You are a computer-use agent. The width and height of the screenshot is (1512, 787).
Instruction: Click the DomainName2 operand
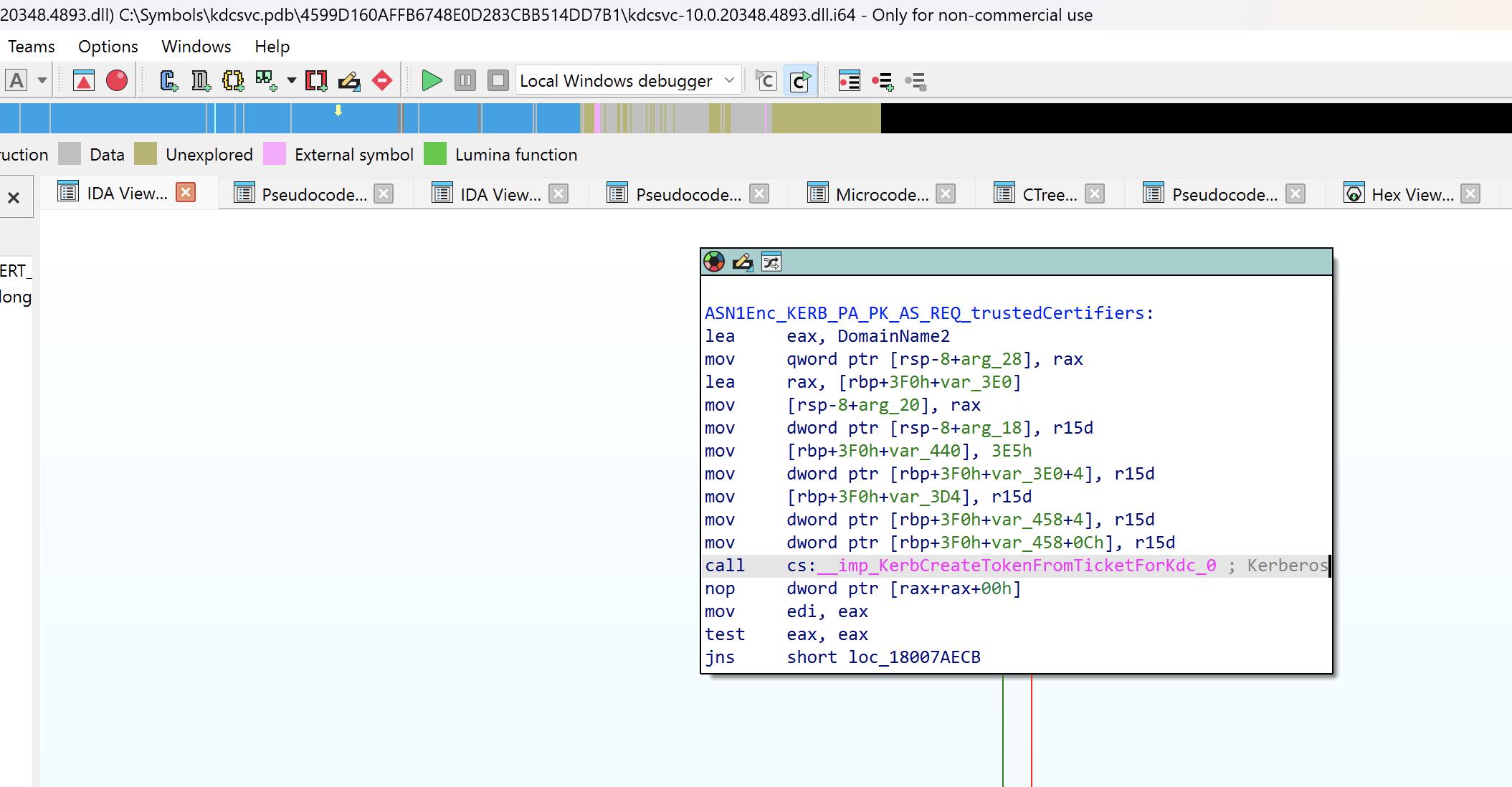[x=893, y=336]
